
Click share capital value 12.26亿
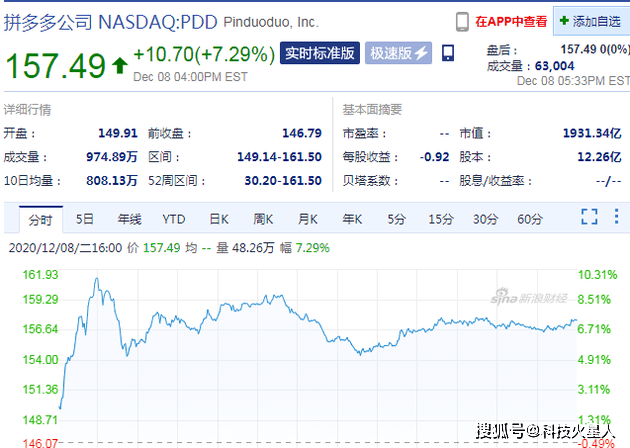click(x=599, y=157)
